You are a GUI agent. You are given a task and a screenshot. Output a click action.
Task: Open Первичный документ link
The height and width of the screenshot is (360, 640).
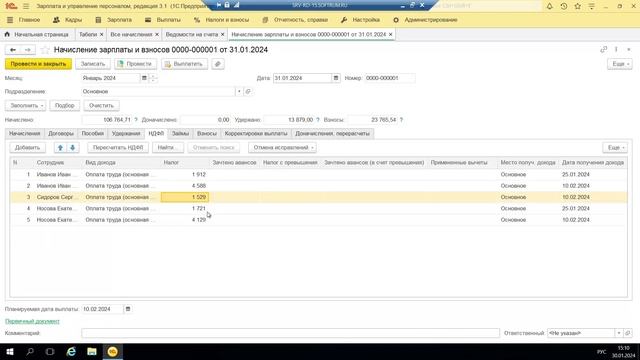[32, 322]
